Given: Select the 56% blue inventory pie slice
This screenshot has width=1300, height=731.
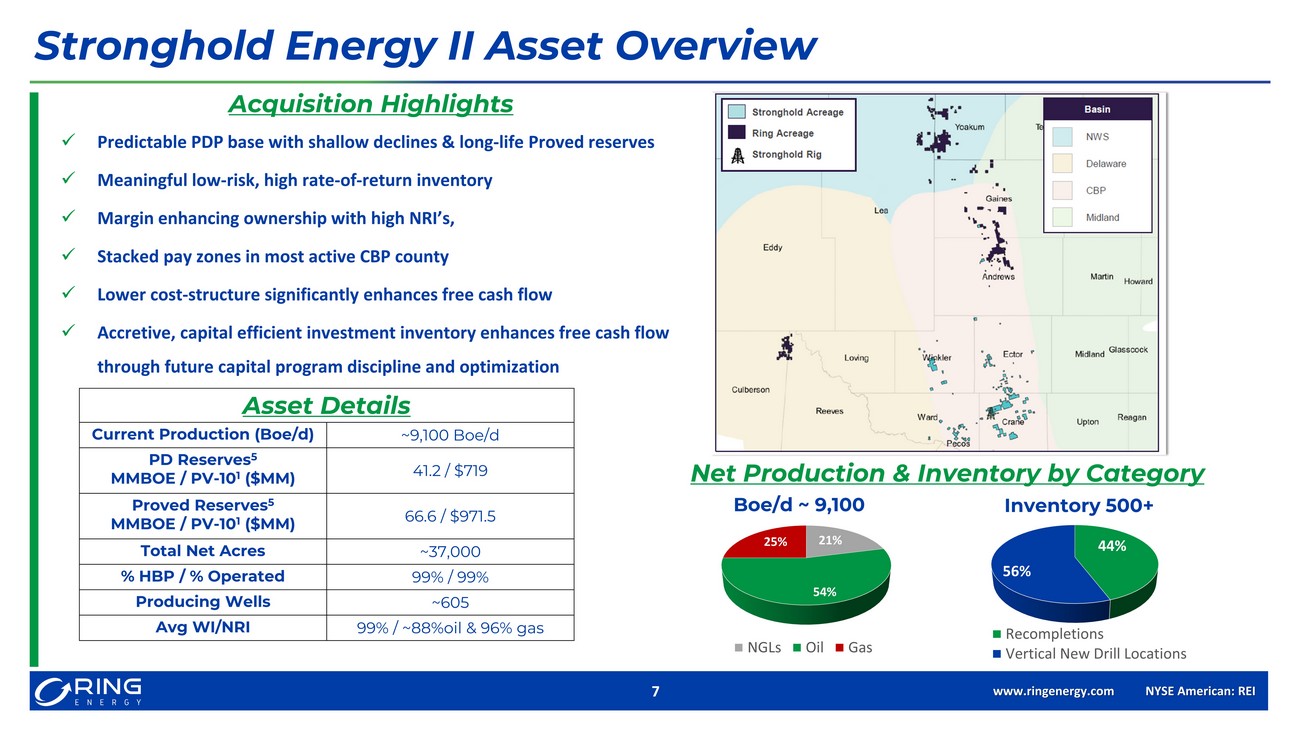Looking at the screenshot, I should 1040,575.
